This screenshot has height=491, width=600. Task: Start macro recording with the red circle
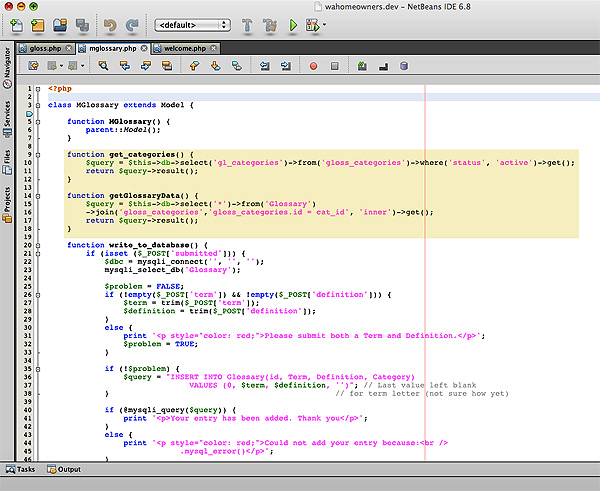(x=313, y=66)
